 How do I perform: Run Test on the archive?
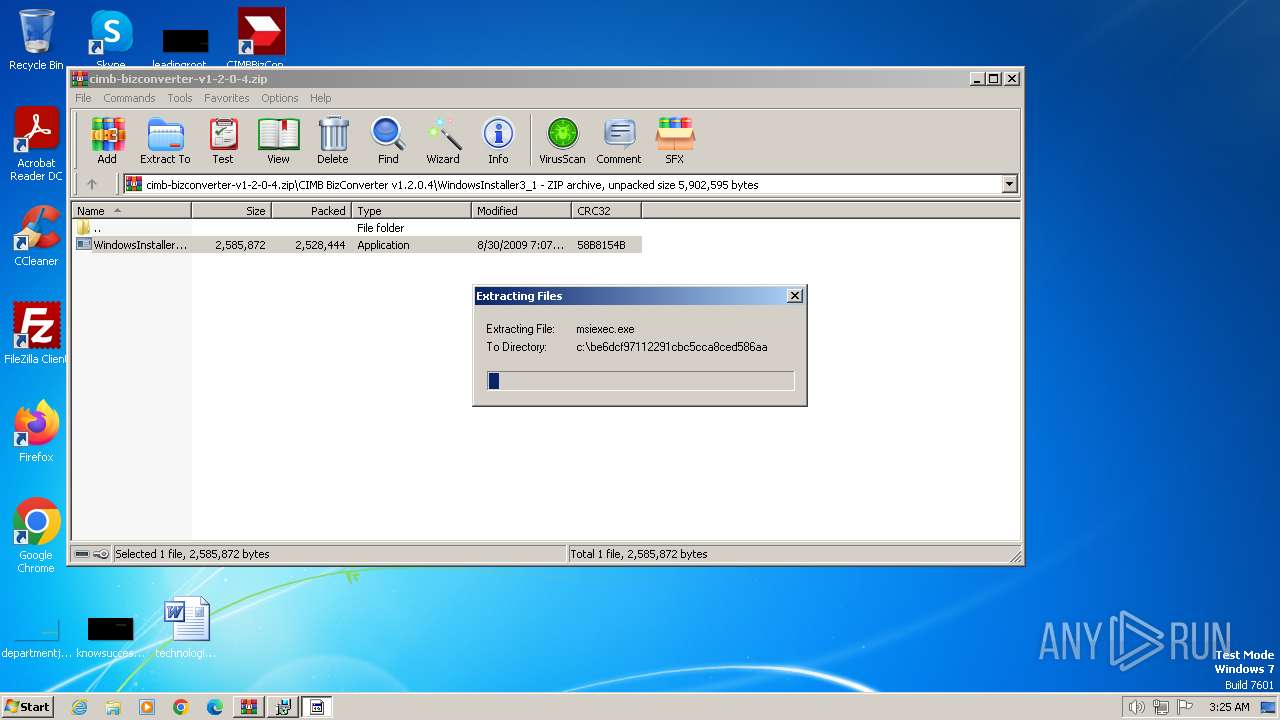pyautogui.click(x=223, y=141)
